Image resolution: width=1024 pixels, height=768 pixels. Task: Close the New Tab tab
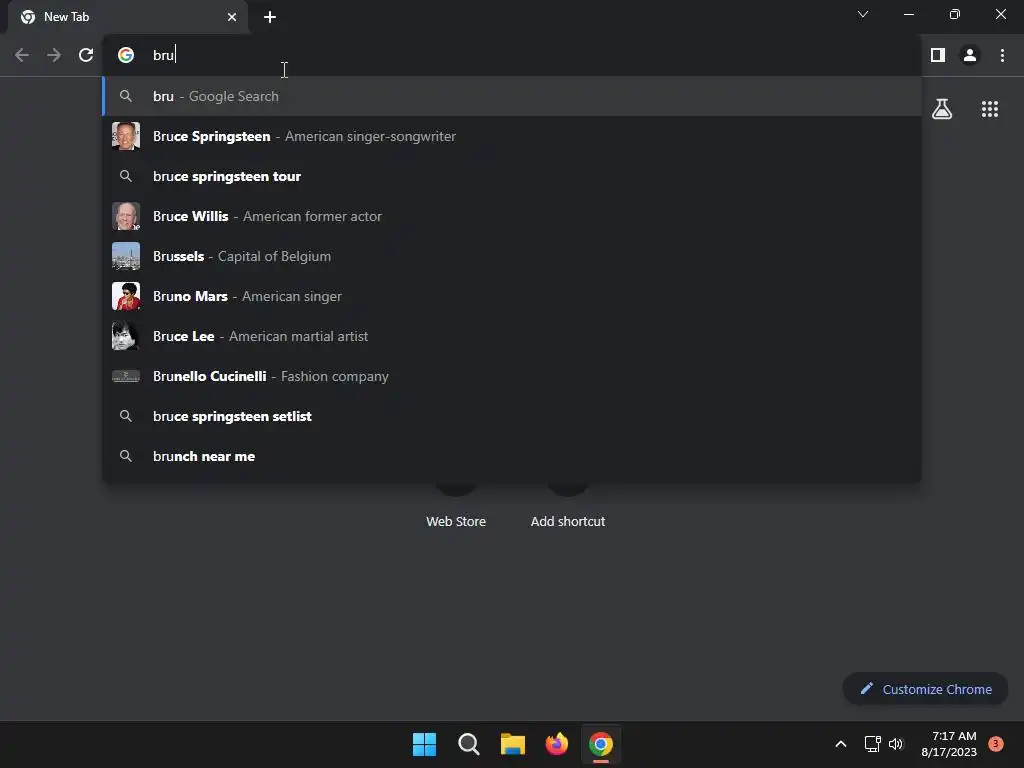click(x=232, y=17)
